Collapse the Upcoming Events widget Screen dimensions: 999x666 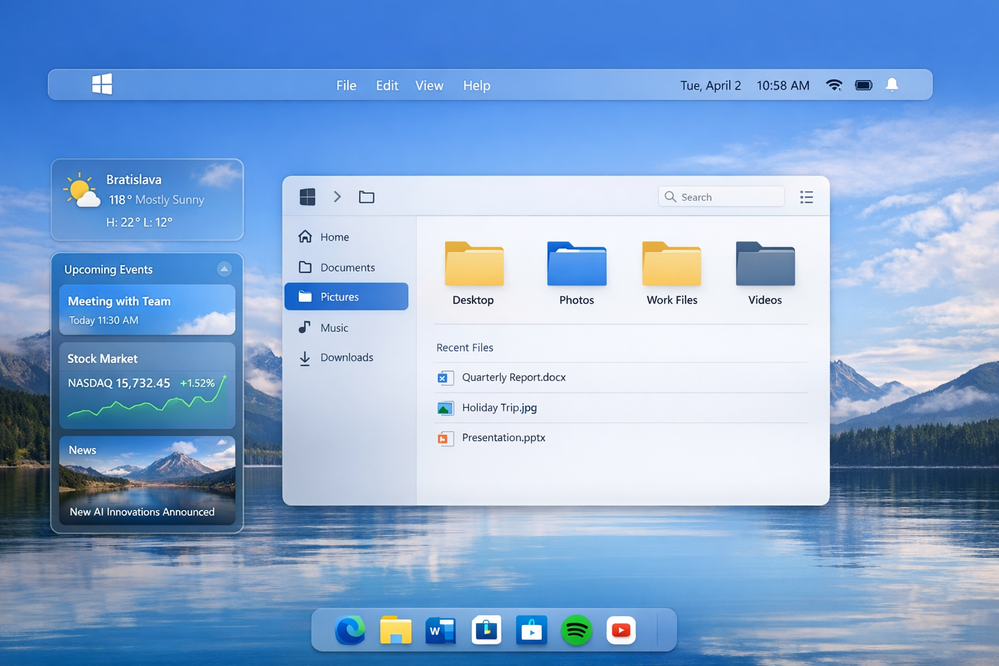pyautogui.click(x=224, y=269)
